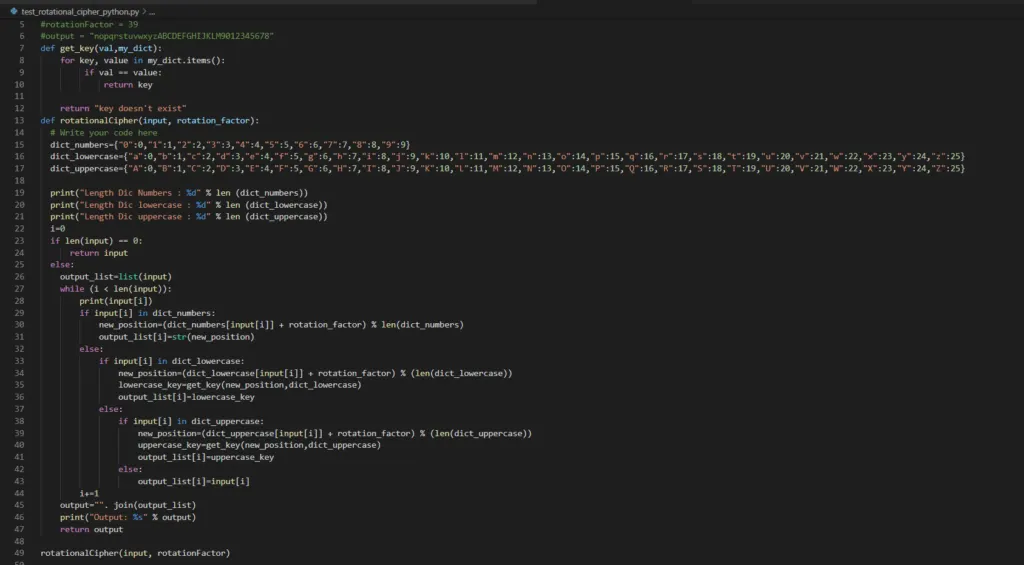Screen dimensions: 1024x565
Task: Place cursor on def get_key(val,my_dict) line
Action: click(101, 48)
